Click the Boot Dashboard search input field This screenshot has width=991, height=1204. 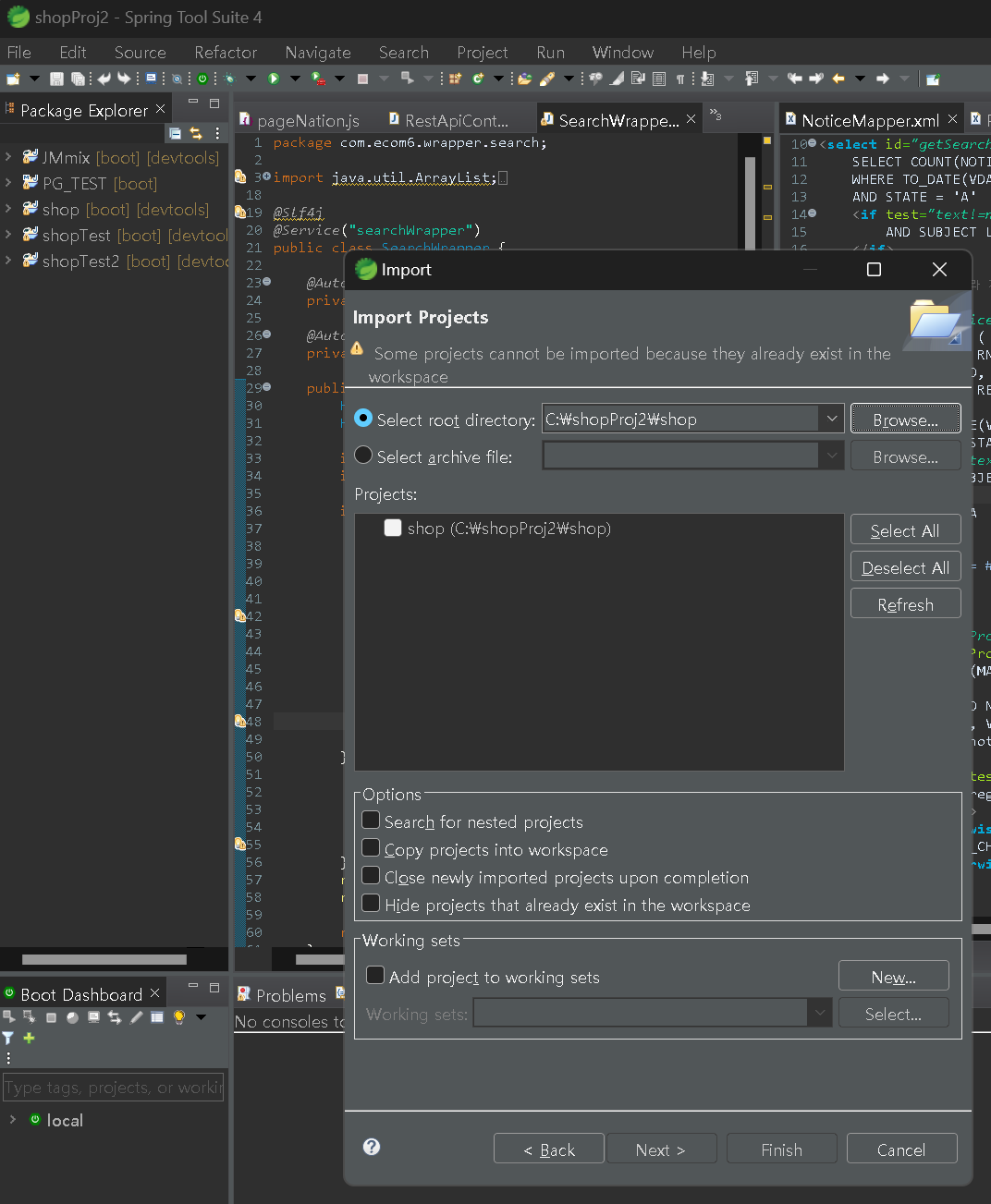click(x=113, y=1088)
